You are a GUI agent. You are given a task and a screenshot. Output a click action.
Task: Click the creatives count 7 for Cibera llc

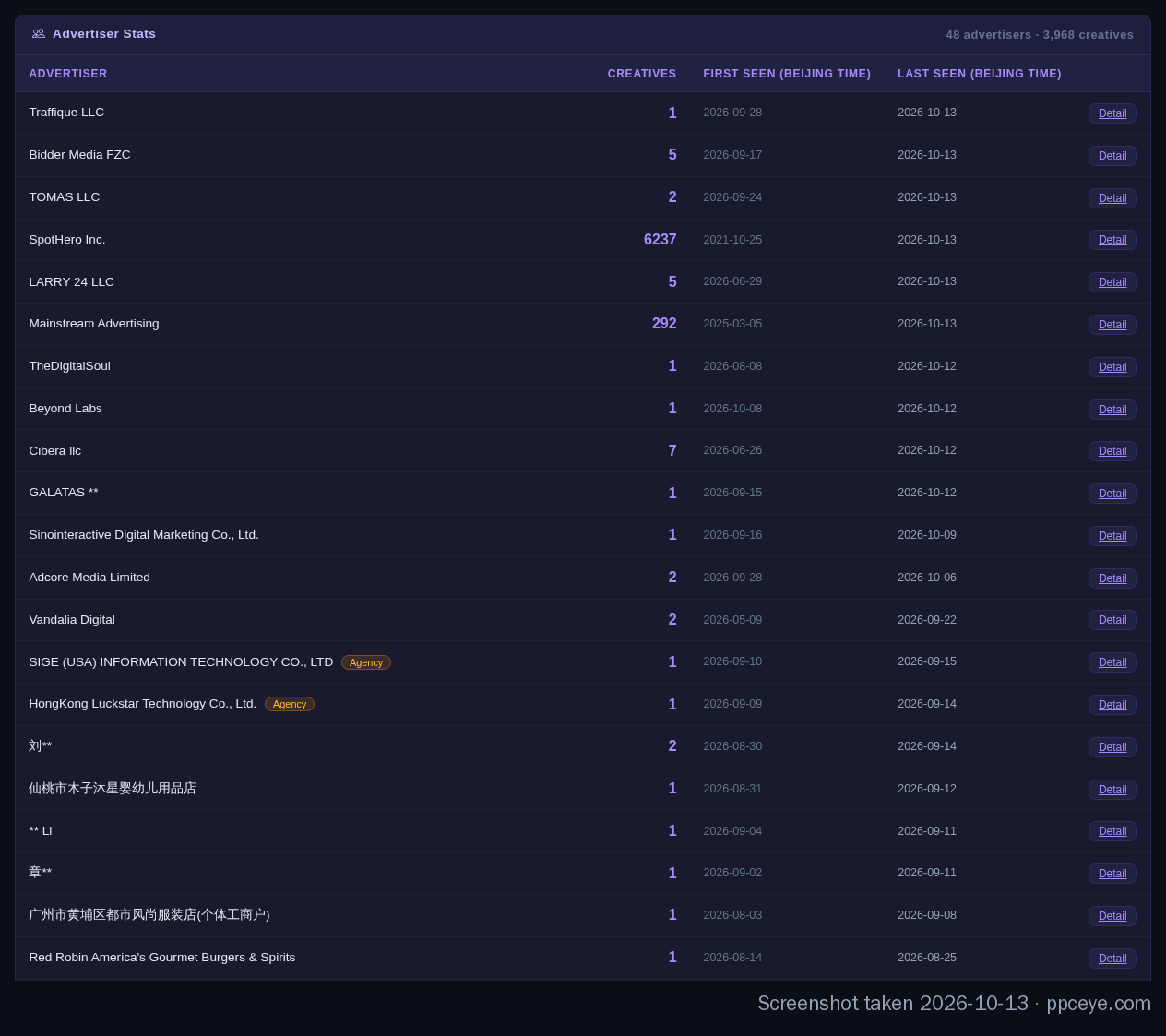coord(672,451)
